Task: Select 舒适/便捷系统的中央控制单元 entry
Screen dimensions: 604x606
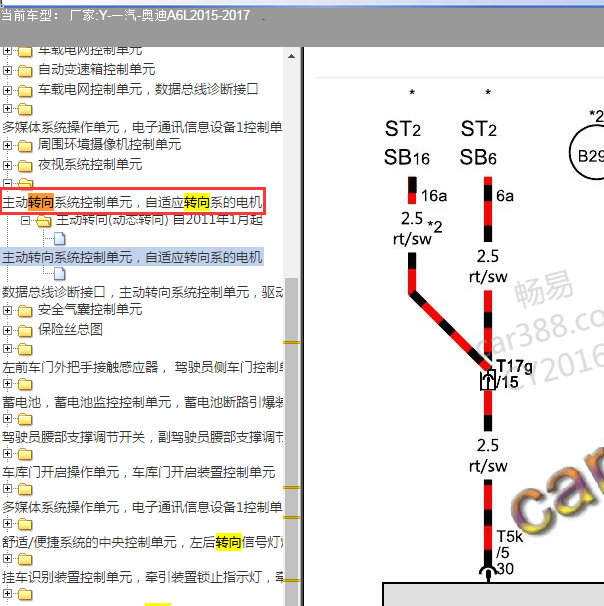Action: [143, 542]
